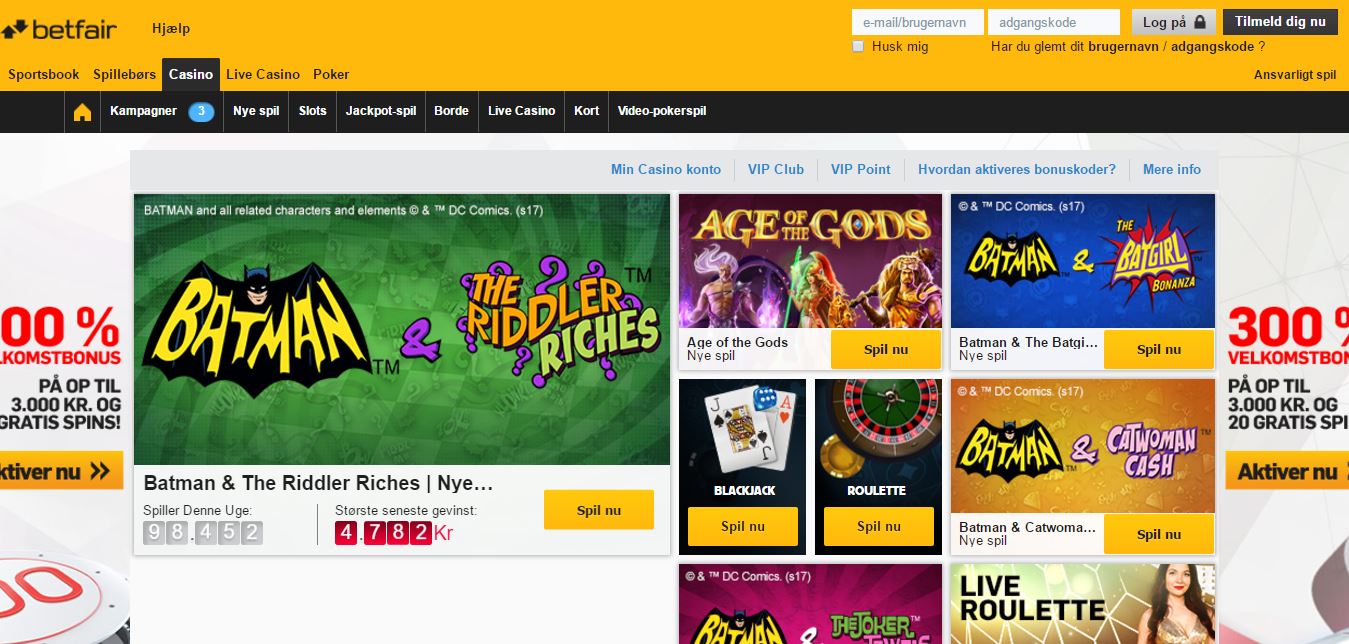Open the Age of the Gods thumbnail
This screenshot has height=644, width=1349.
[x=810, y=261]
